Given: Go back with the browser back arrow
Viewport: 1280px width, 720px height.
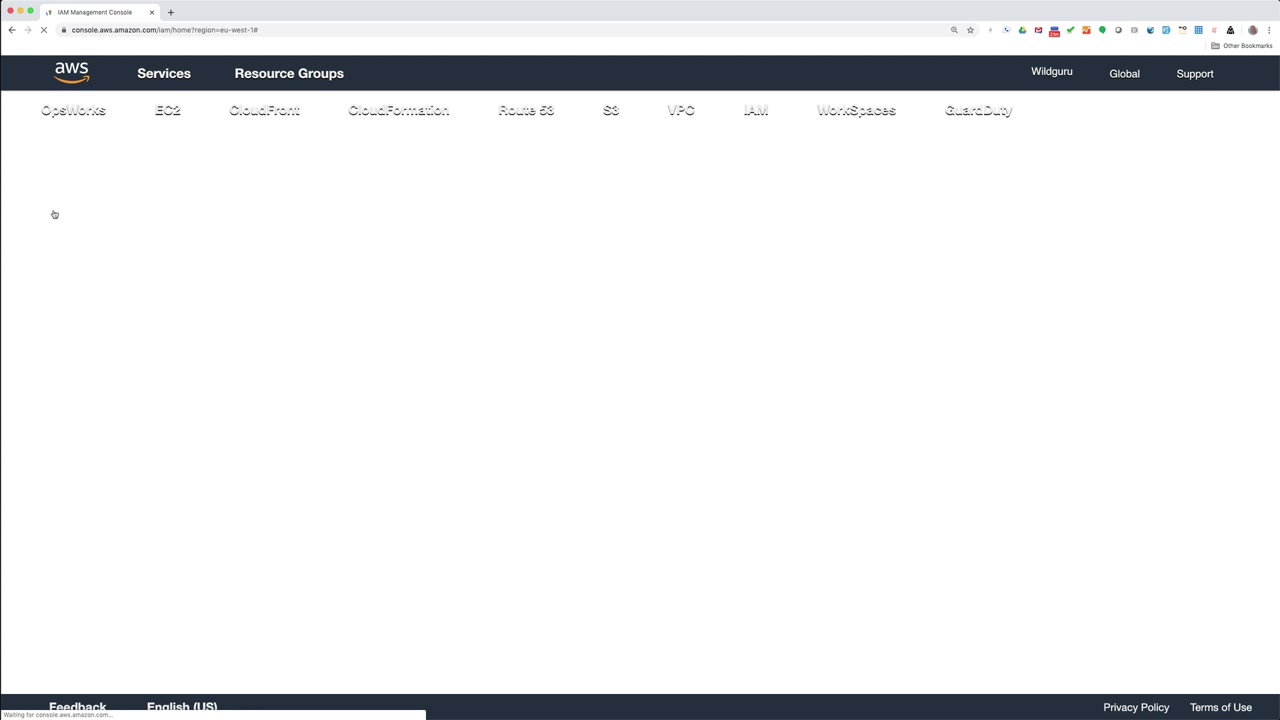Looking at the screenshot, I should (12, 30).
